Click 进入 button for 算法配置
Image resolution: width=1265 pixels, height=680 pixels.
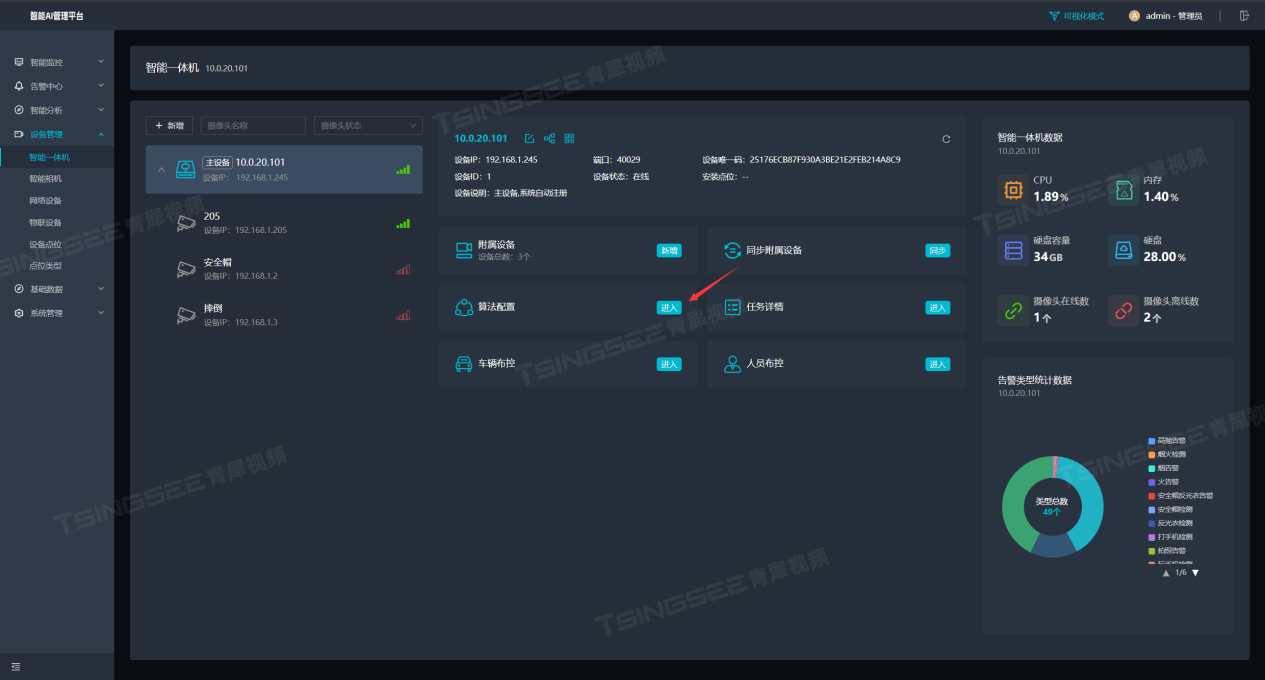tap(669, 307)
